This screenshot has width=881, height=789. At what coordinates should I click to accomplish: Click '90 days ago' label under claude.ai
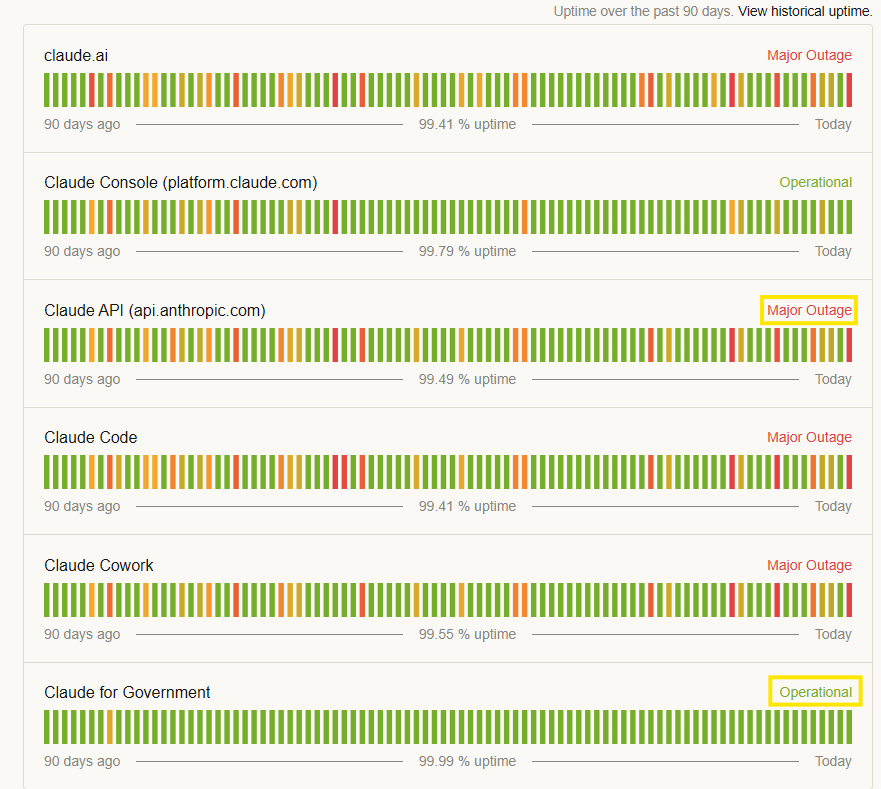coord(82,124)
